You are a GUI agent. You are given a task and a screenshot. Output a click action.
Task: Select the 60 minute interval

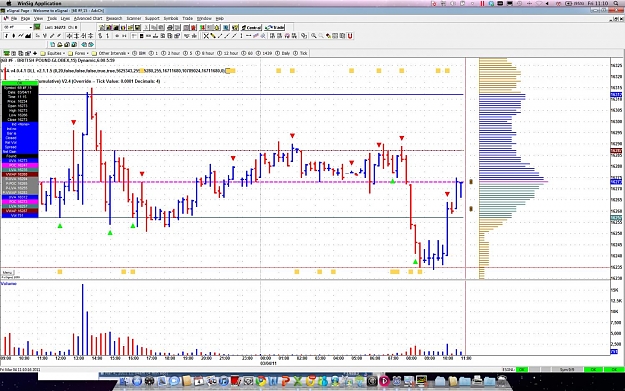(x=248, y=53)
